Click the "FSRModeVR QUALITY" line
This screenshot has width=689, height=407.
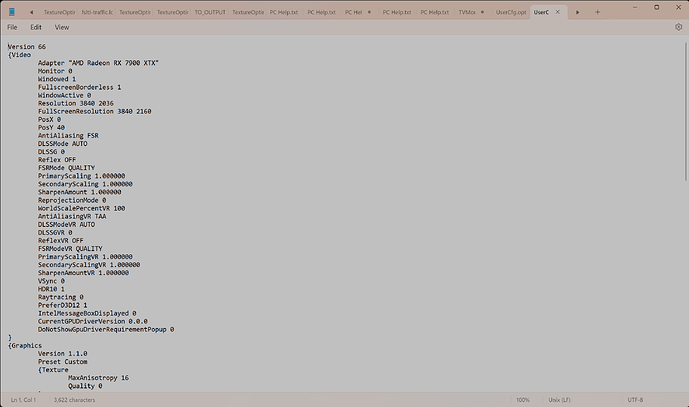(x=70, y=248)
